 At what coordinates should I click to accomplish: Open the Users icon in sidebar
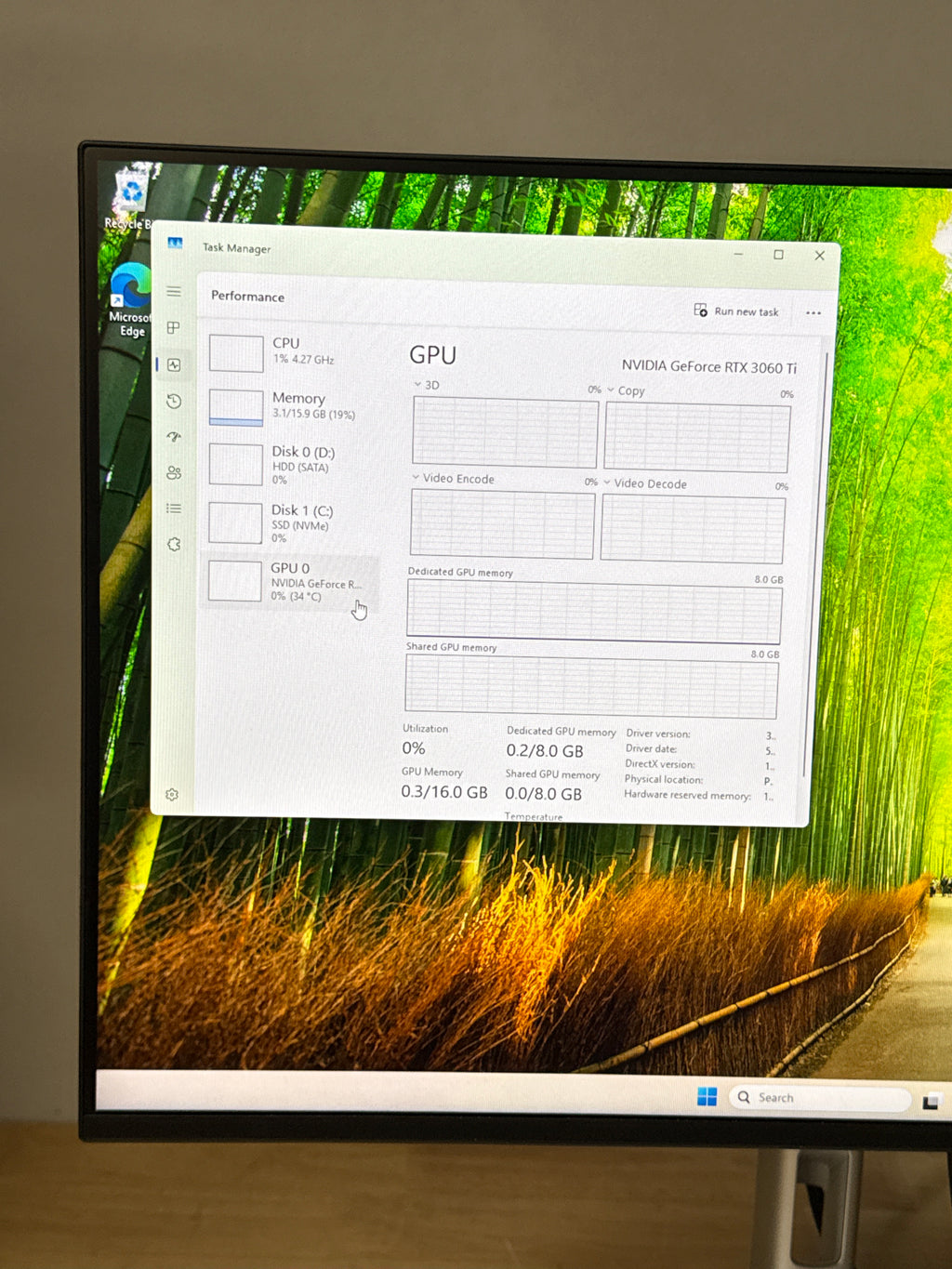[174, 472]
